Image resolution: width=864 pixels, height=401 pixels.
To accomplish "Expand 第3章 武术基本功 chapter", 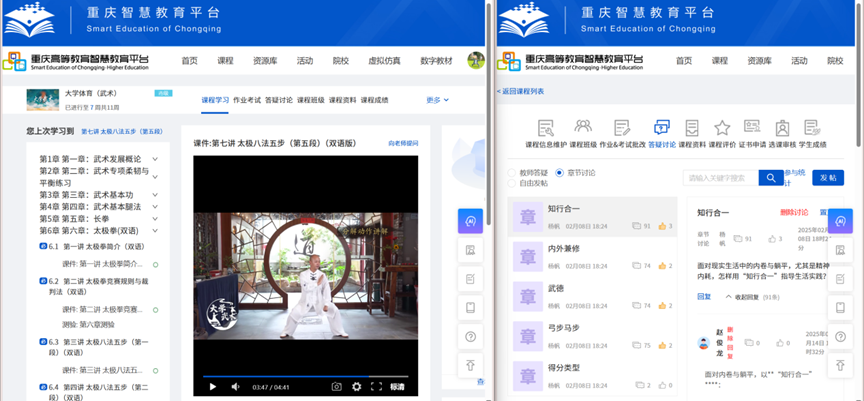I will (155, 194).
